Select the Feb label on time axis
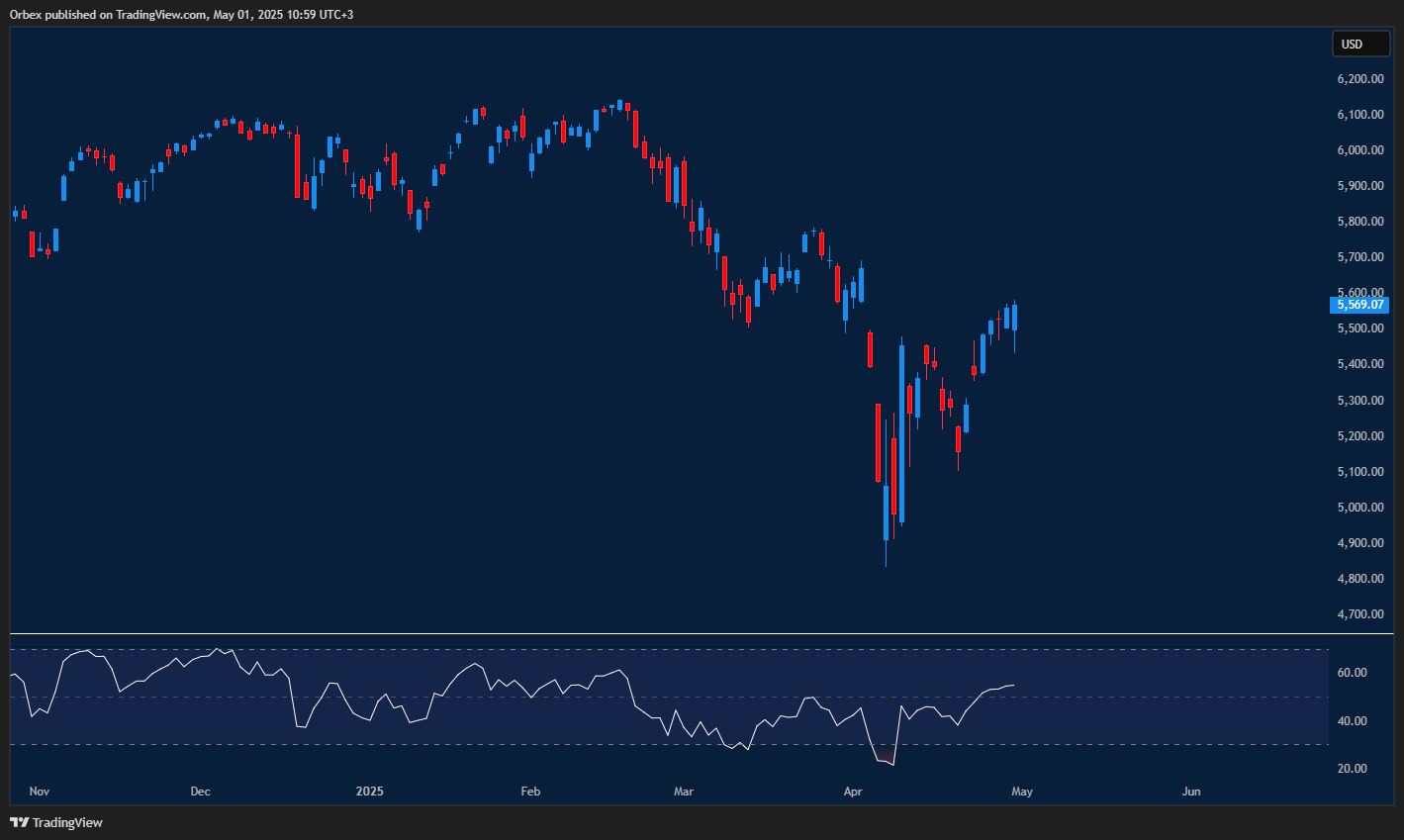 pyautogui.click(x=530, y=792)
